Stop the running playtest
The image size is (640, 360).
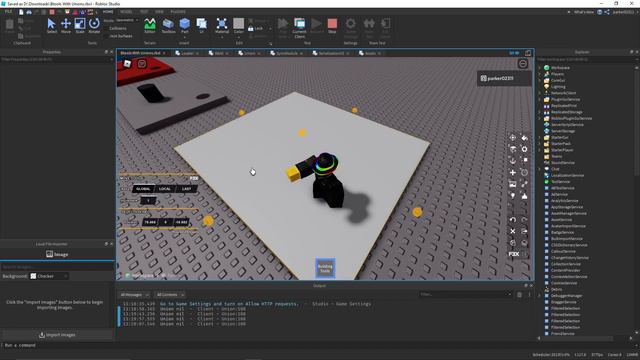point(332,26)
